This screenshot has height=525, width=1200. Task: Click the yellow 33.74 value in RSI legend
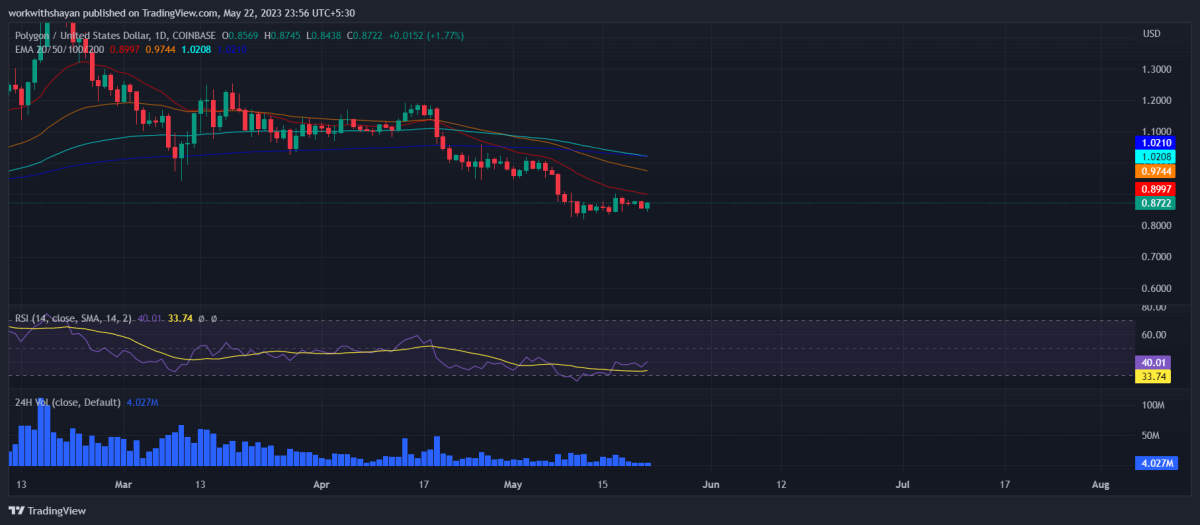179,319
